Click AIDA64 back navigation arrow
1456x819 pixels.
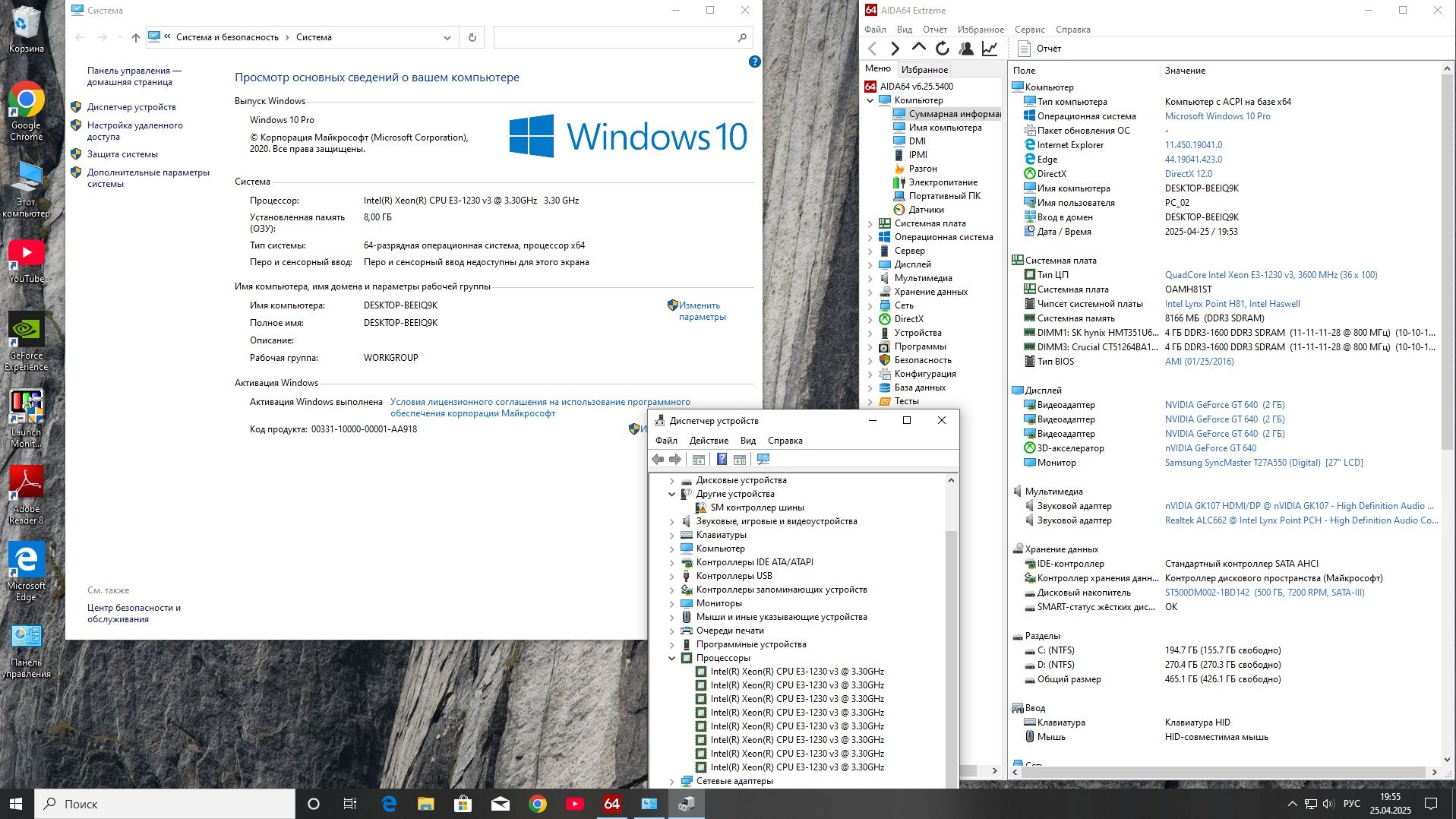pyautogui.click(x=872, y=49)
